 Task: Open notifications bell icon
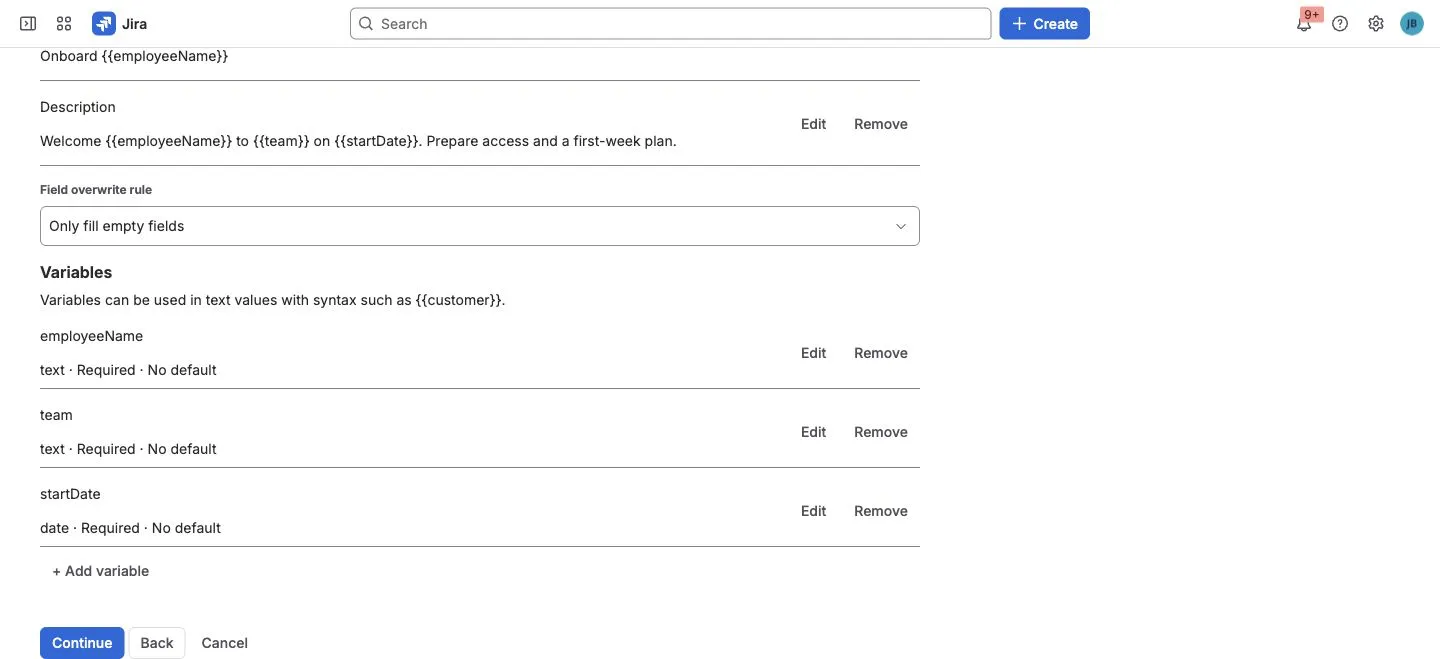click(1304, 23)
